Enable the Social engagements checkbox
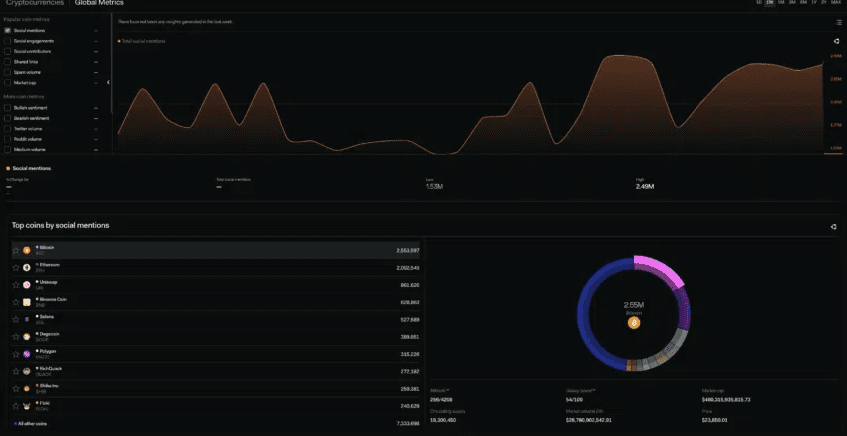Image resolution: width=847 pixels, height=436 pixels. tap(8, 41)
